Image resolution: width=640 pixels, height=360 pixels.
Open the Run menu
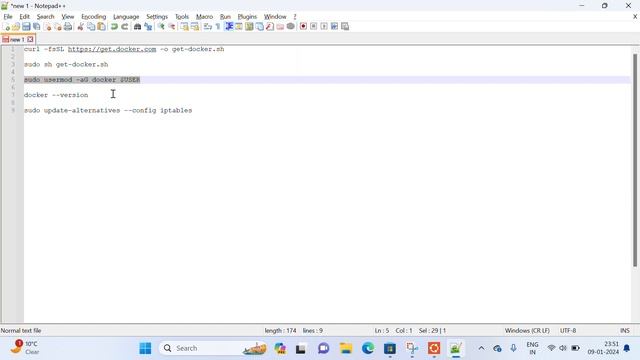pyautogui.click(x=225, y=17)
